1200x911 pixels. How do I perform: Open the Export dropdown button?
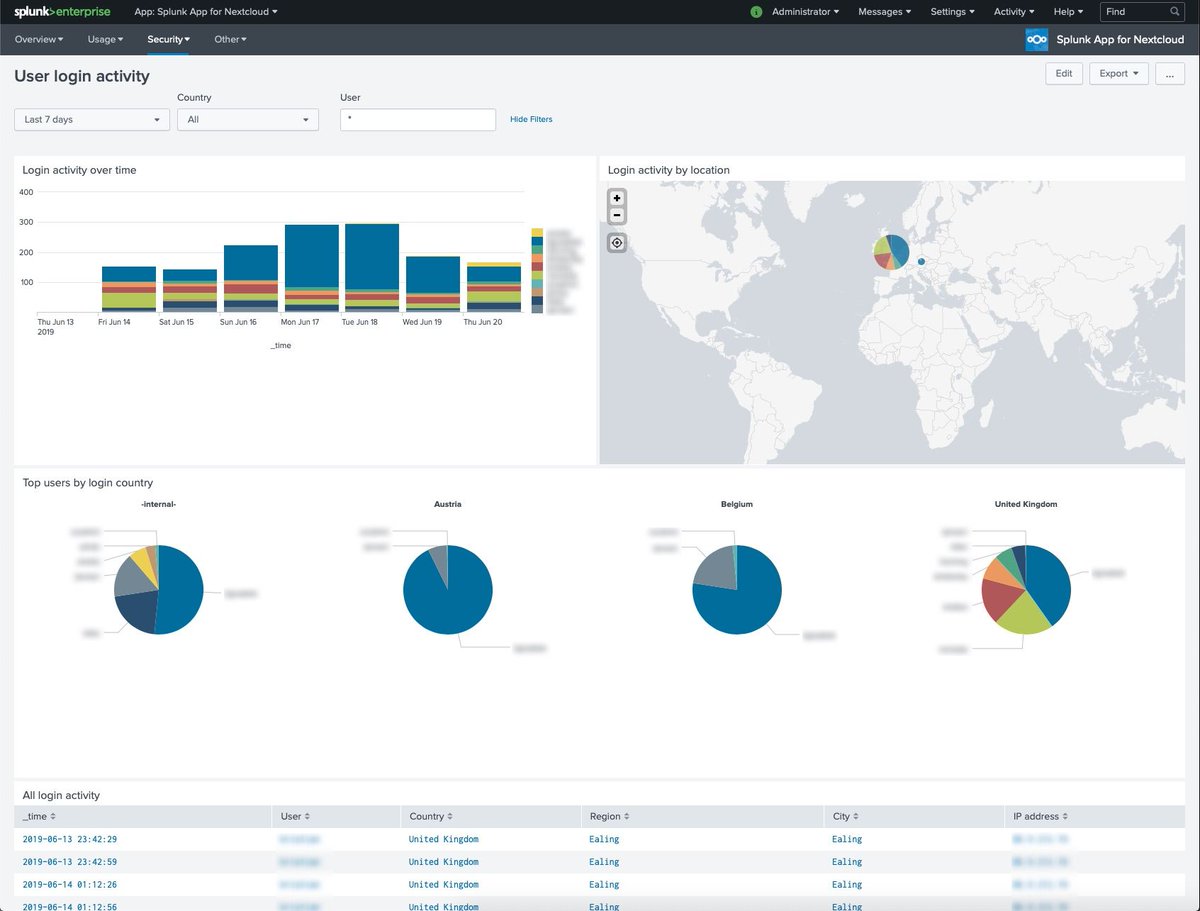1118,74
